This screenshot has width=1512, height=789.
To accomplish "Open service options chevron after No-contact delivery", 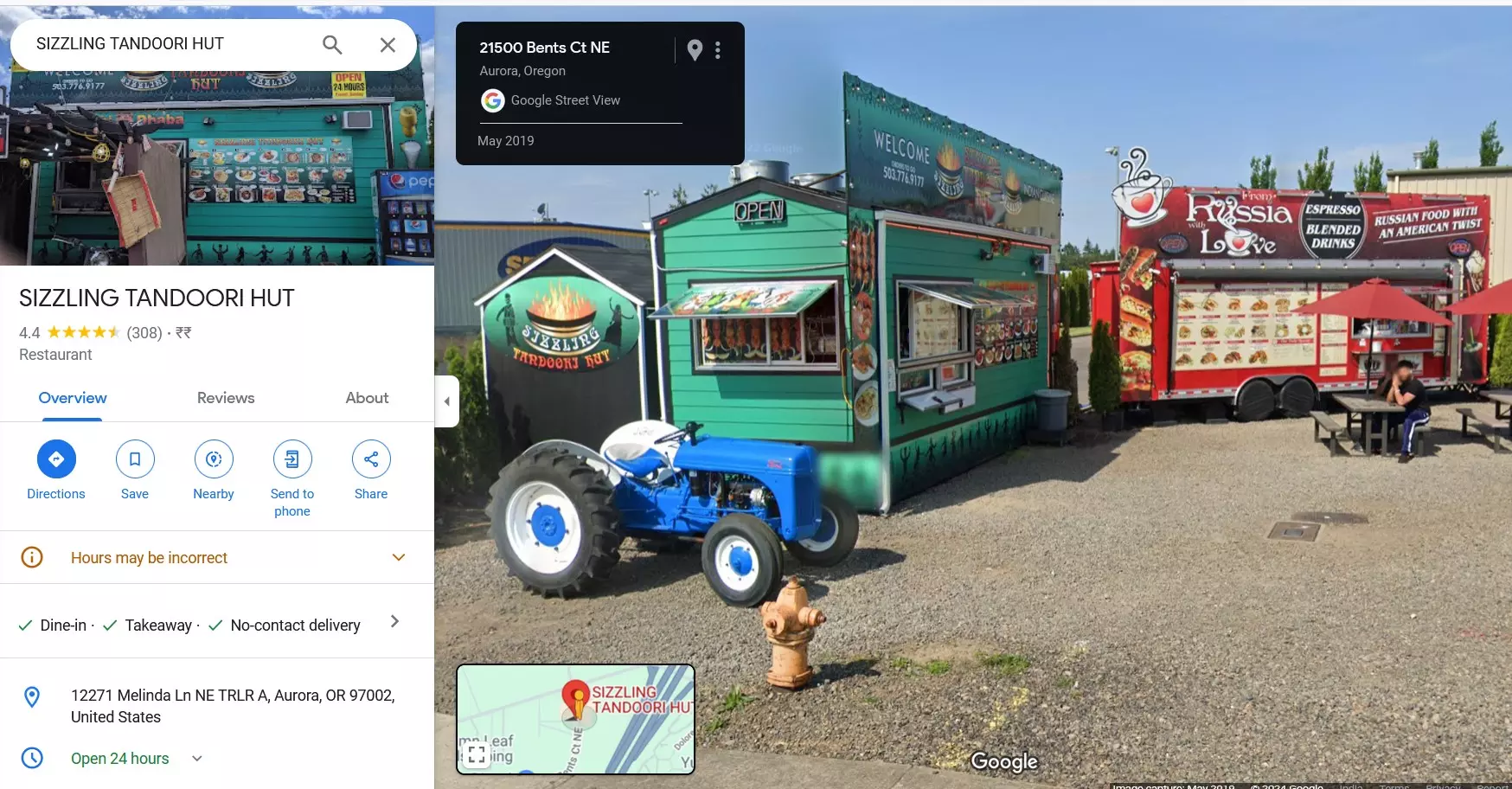I will point(395,621).
